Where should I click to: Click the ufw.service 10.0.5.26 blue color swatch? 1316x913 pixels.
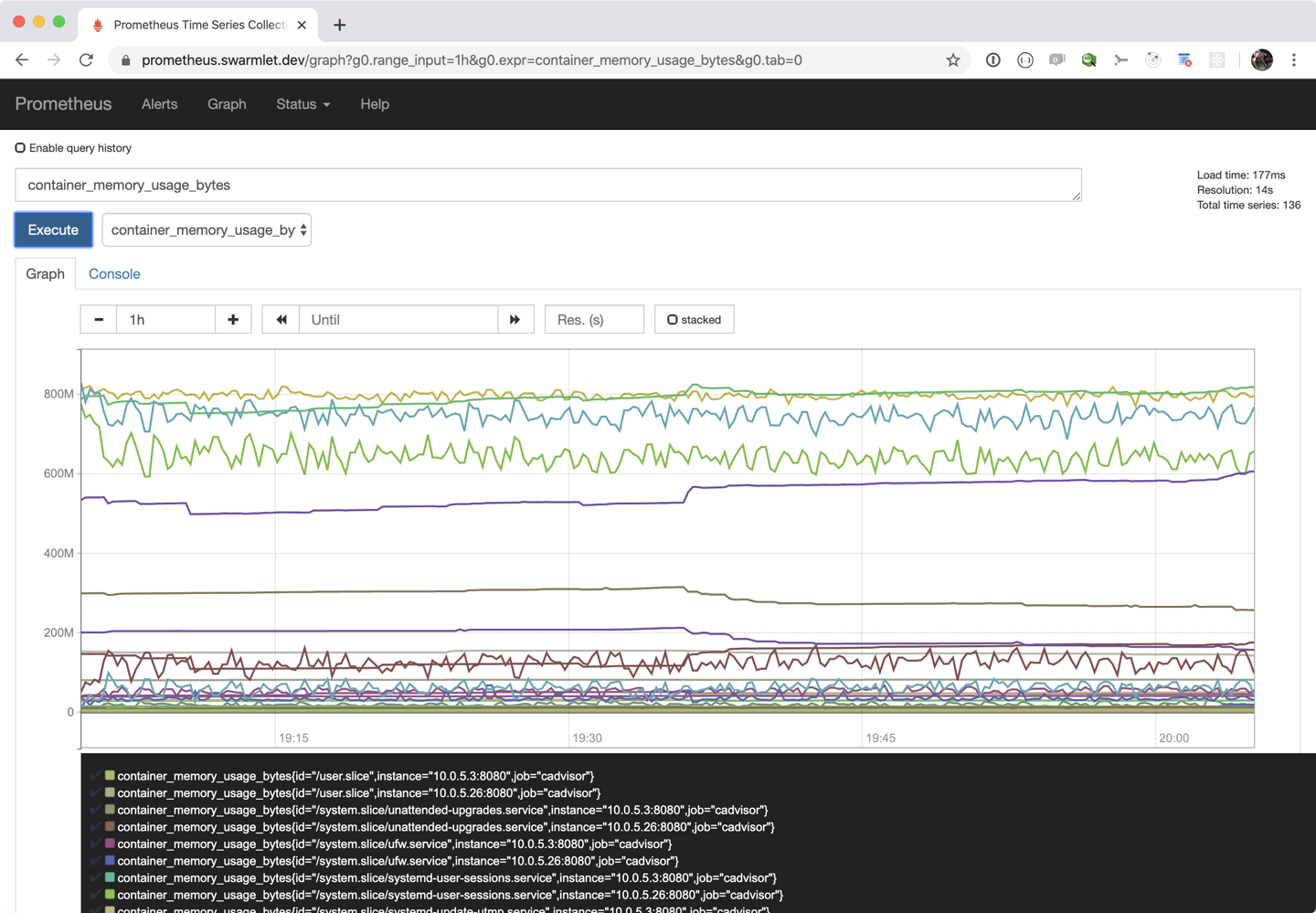(x=110, y=861)
